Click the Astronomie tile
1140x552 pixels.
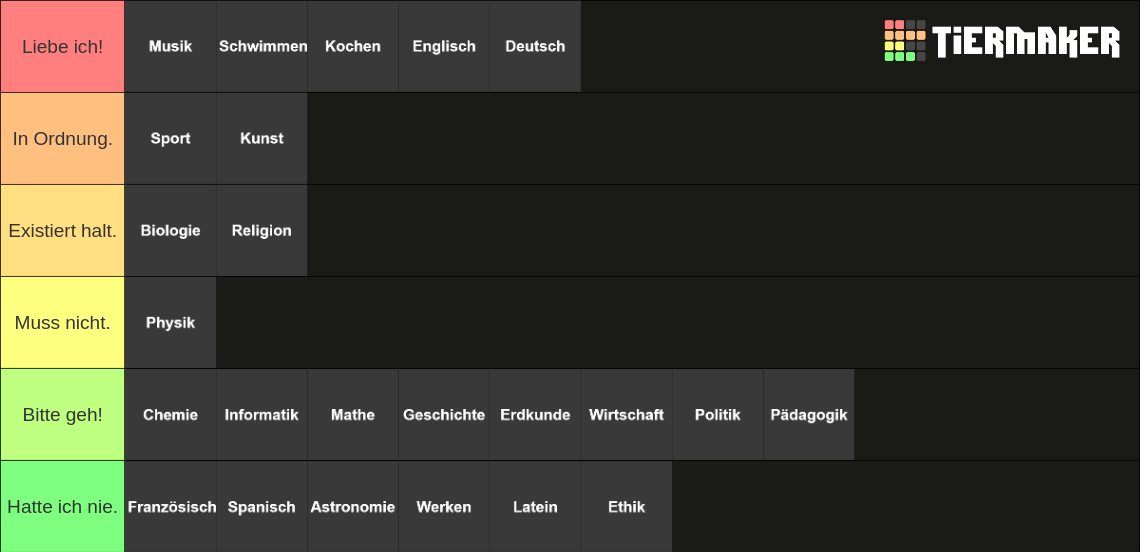(x=353, y=506)
